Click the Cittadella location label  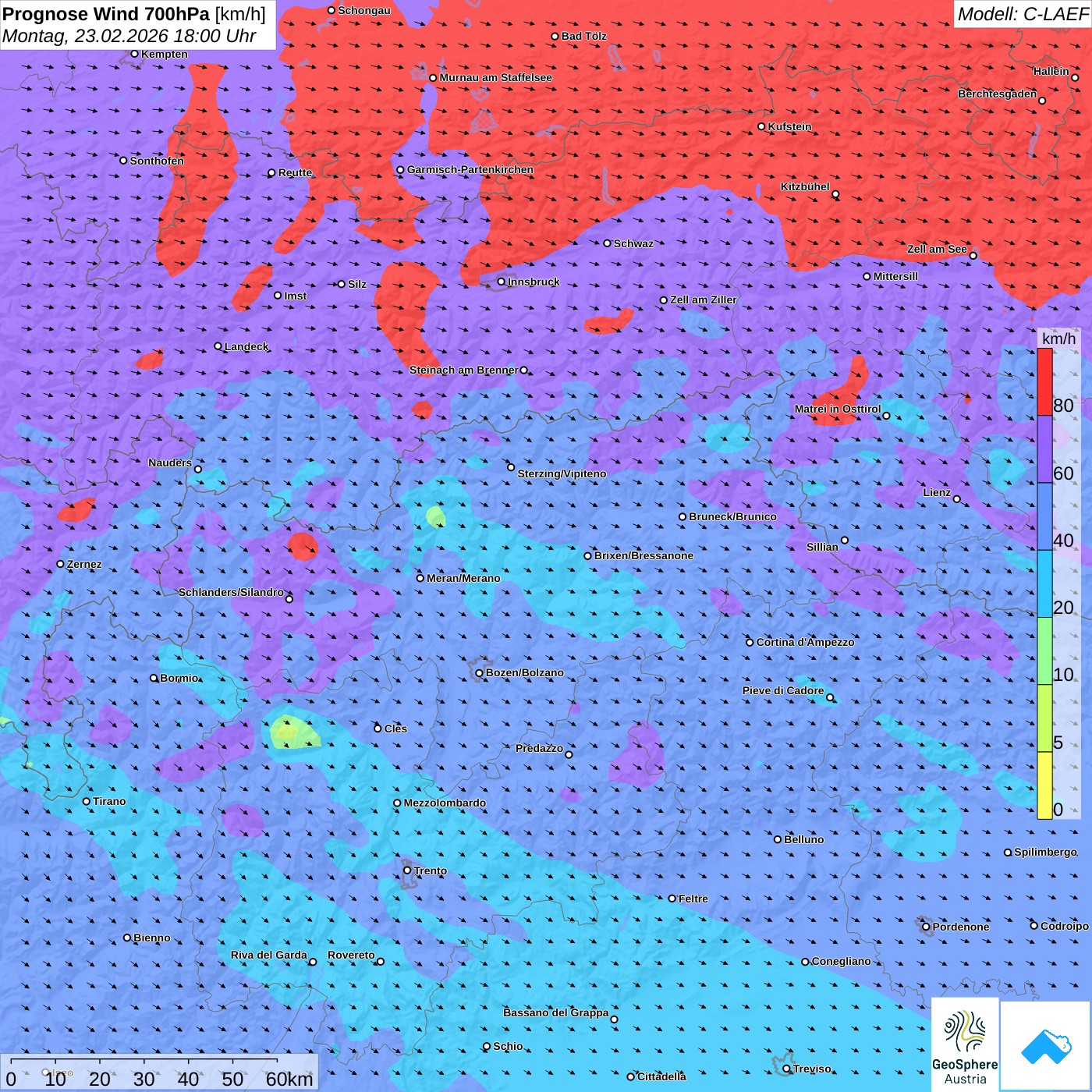(x=661, y=1076)
